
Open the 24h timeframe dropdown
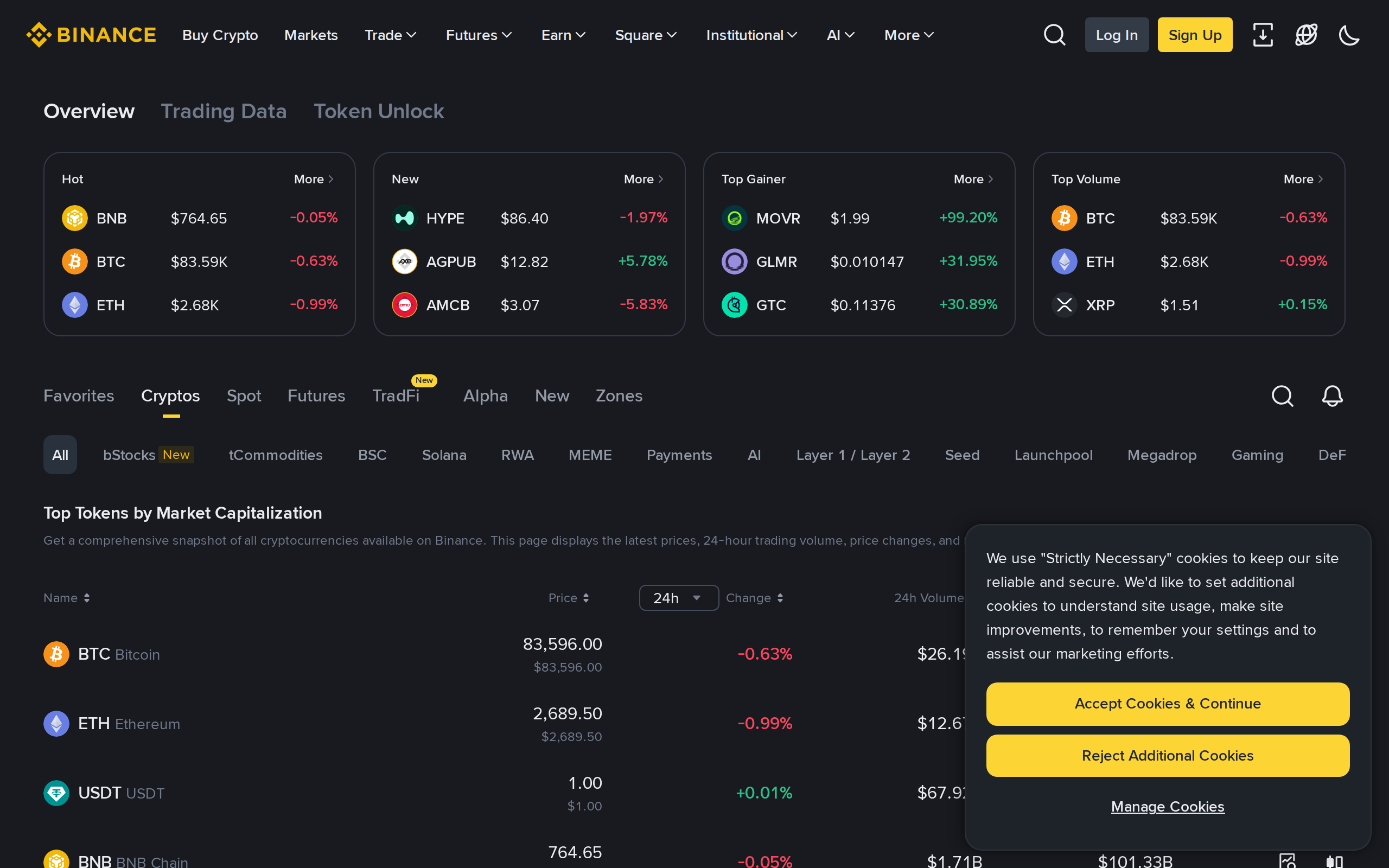tap(678, 598)
